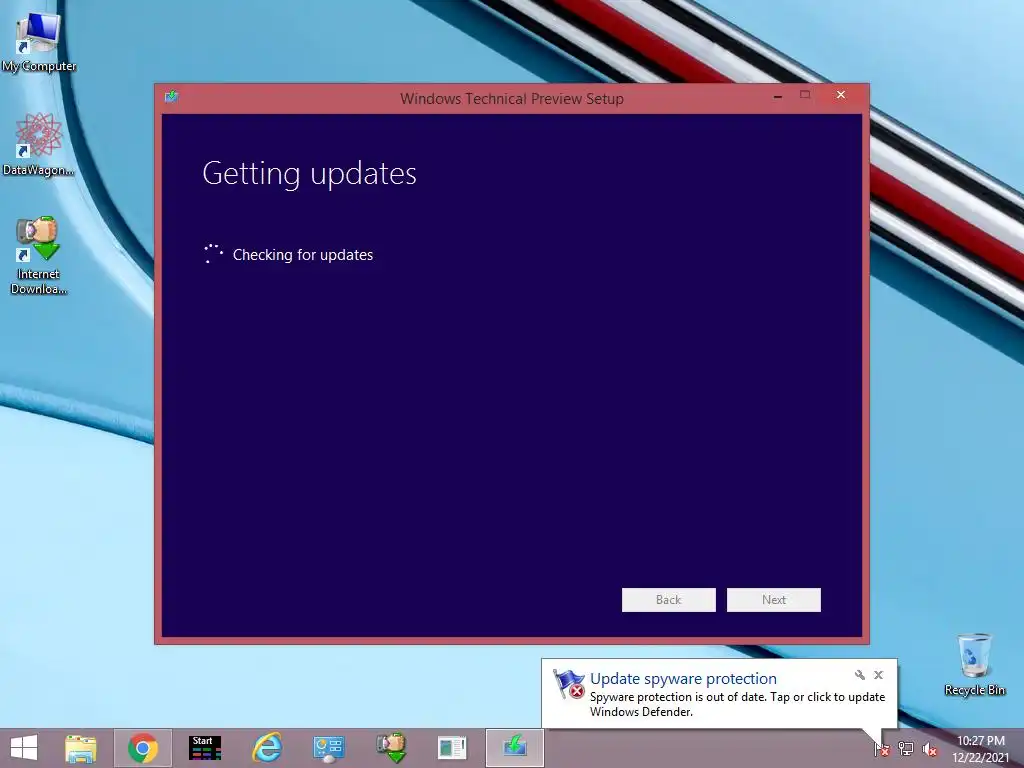
Task: Open the network tray icon
Action: [x=906, y=748]
